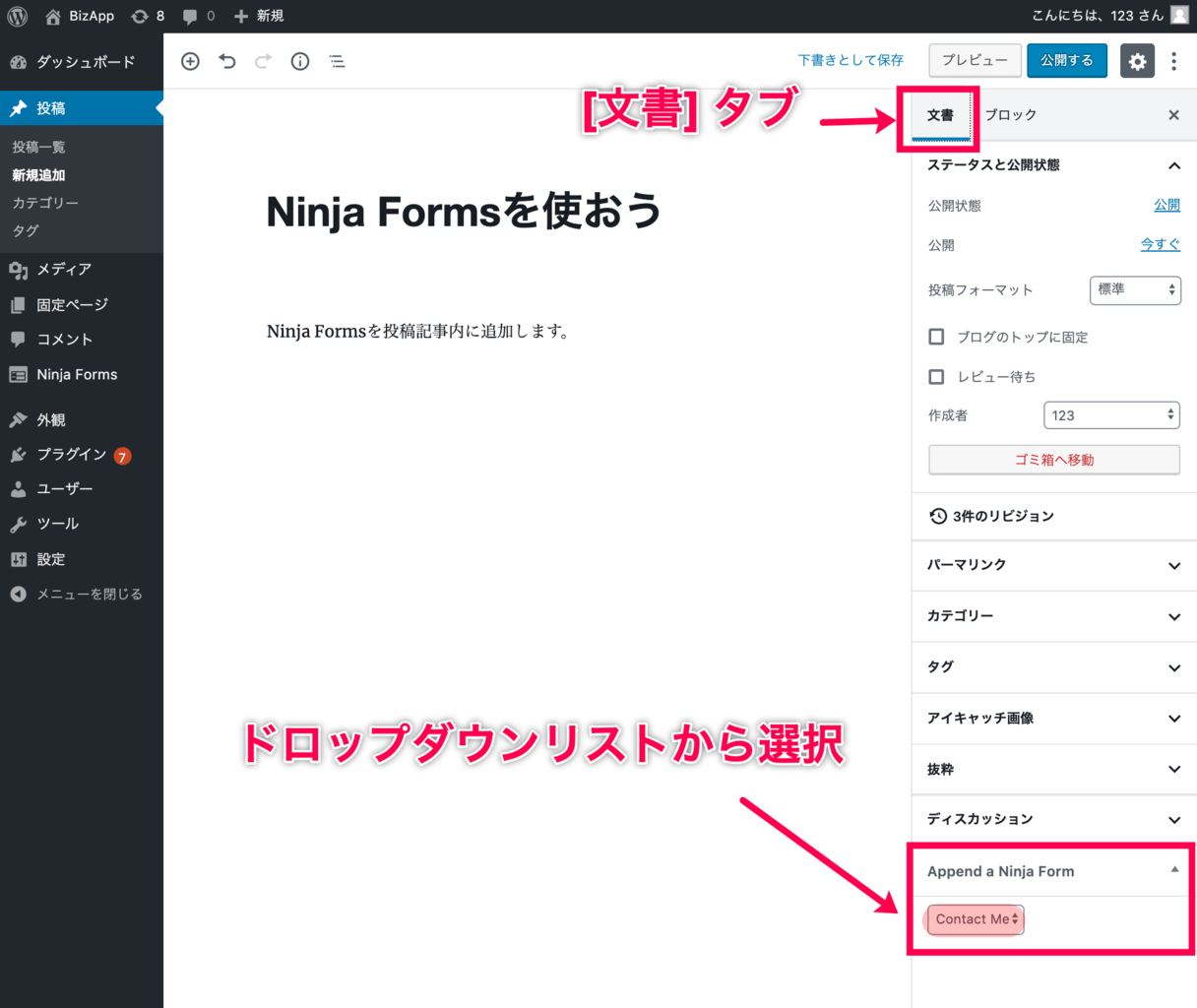Open カテゴリー submenu under 投稿
This screenshot has width=1197, height=1008.
tap(45, 203)
